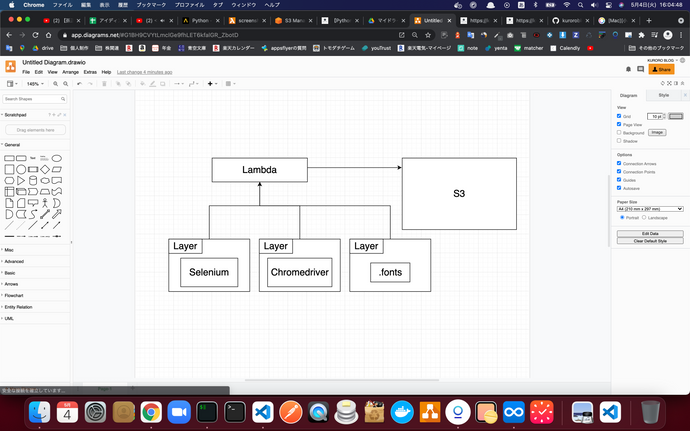Select the diamond shape in General palette

45,169
